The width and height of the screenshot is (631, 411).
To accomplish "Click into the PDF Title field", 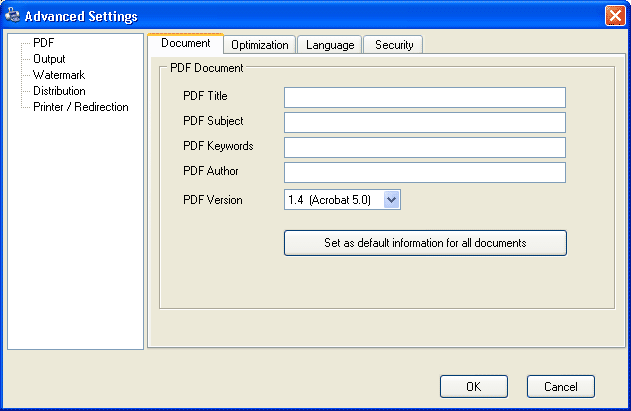I will pos(425,97).
